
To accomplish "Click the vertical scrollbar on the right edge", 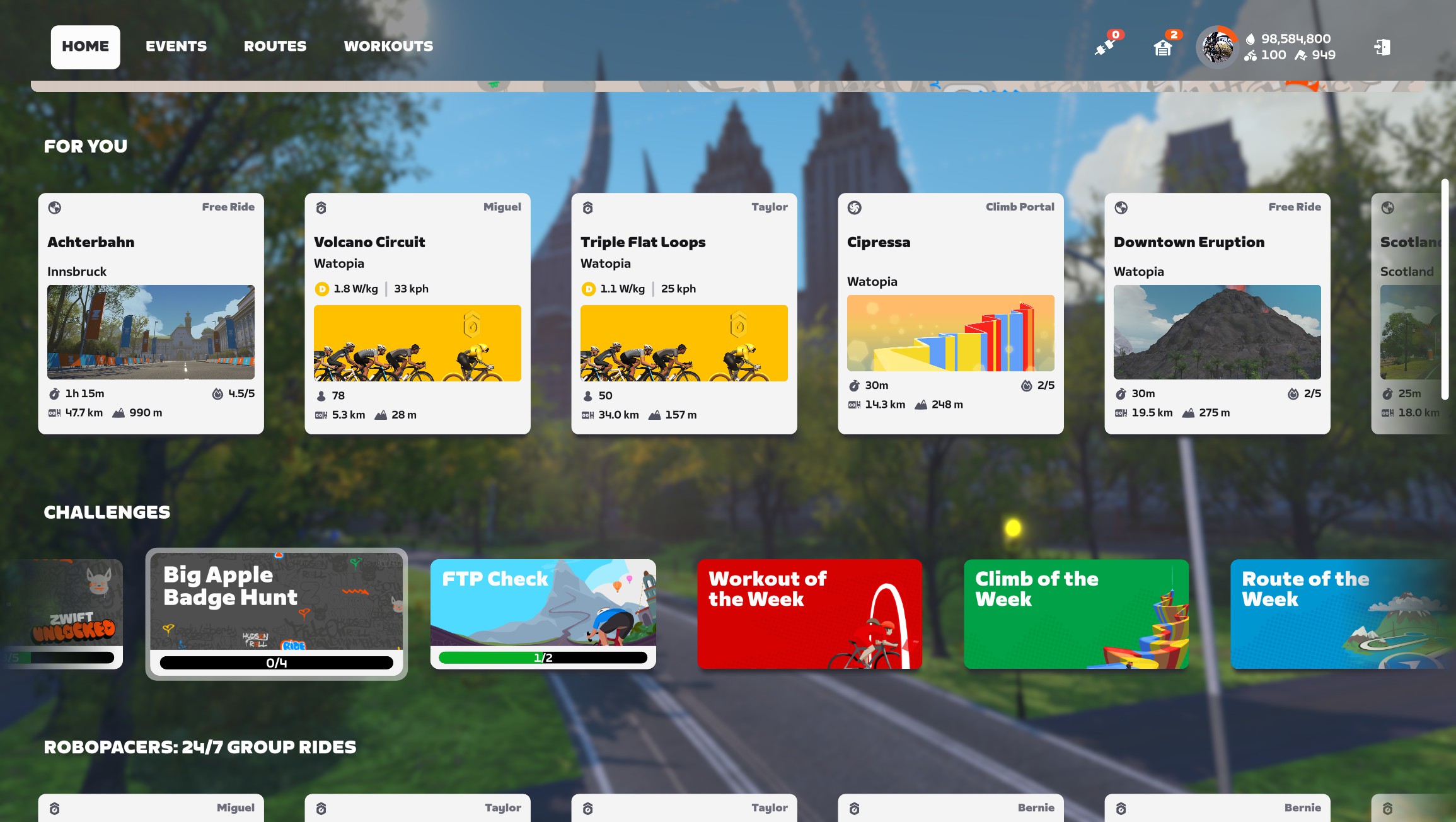I will (x=1445, y=290).
